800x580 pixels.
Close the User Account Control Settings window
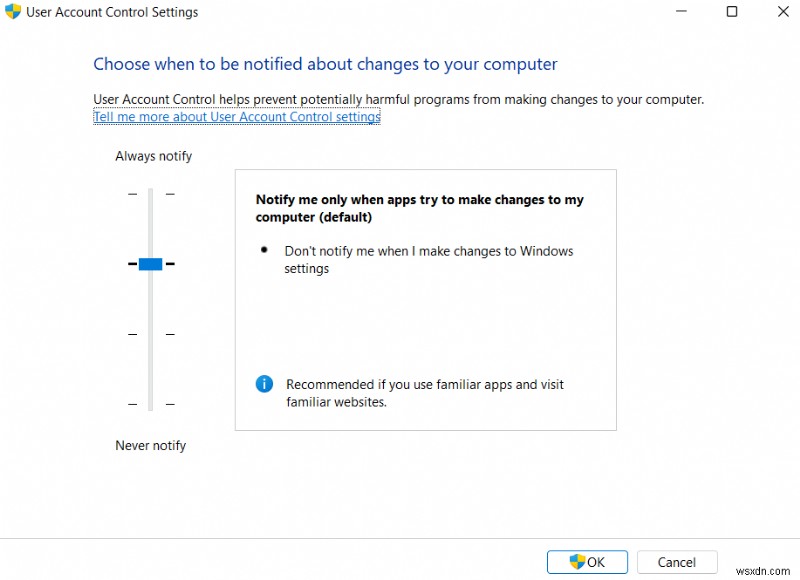pyautogui.click(x=783, y=12)
